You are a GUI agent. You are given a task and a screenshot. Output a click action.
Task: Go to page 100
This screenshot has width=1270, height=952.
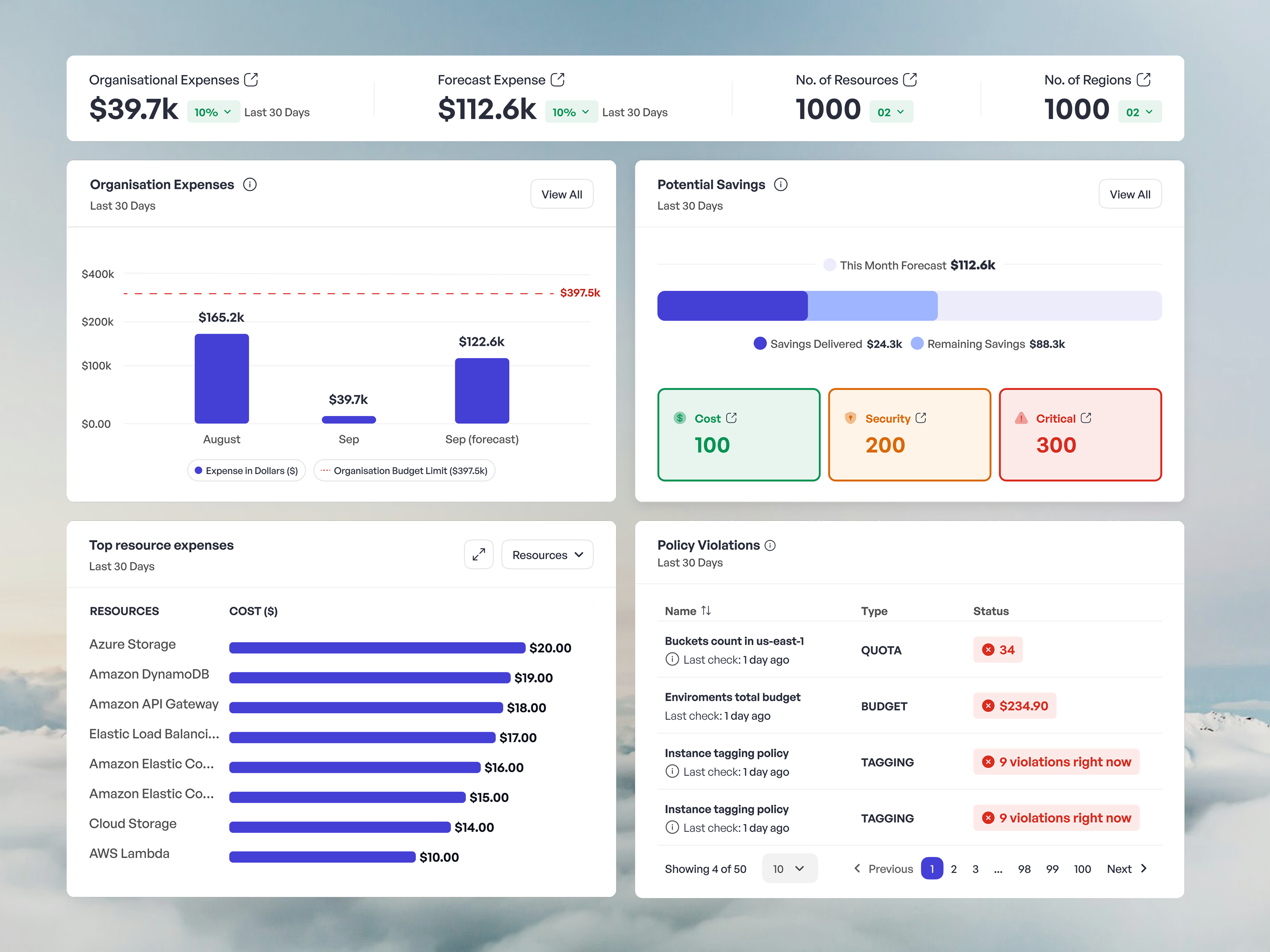(1082, 869)
